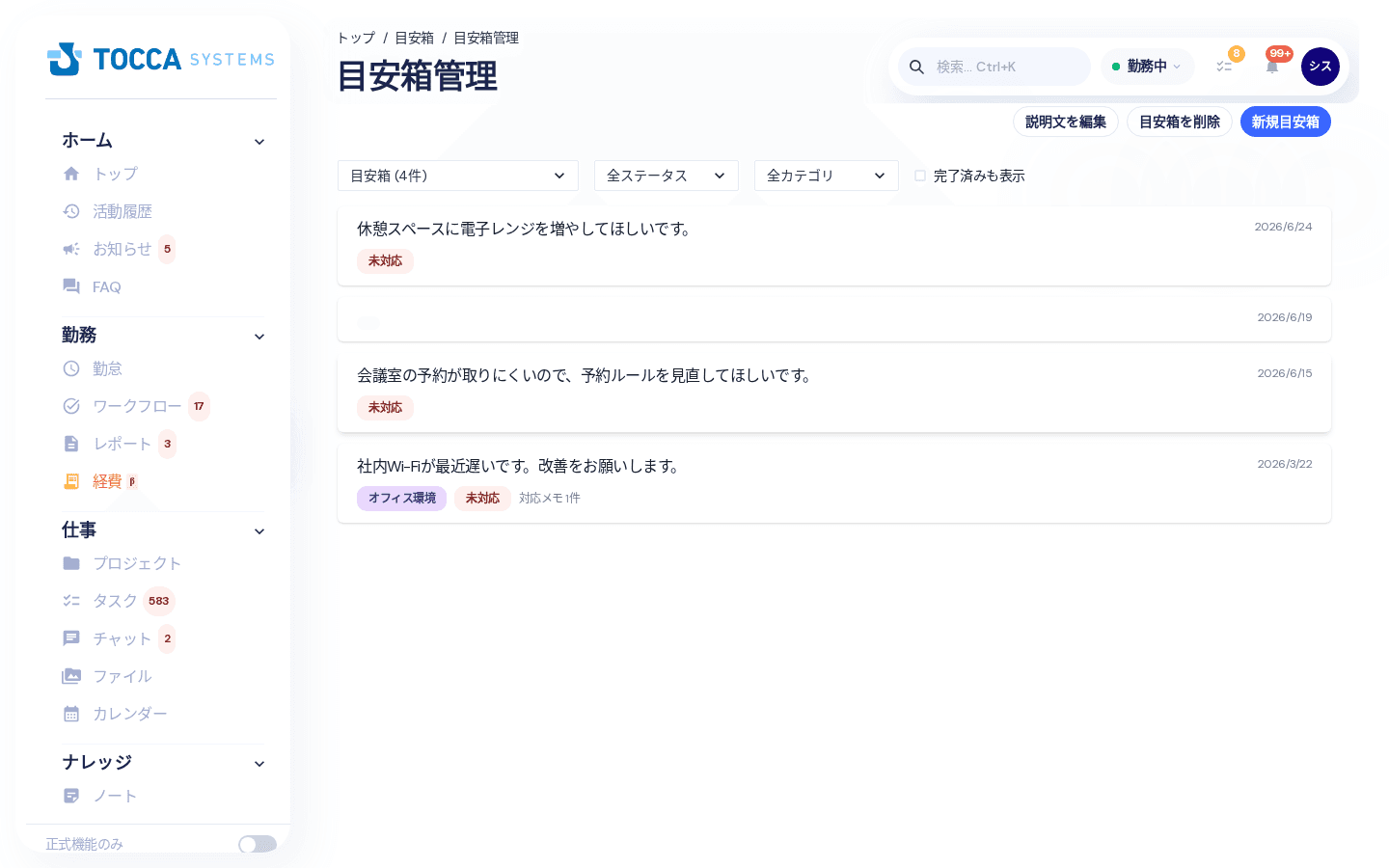Go to チャット menu item
The width and height of the screenshot is (1389, 868).
click(123, 638)
